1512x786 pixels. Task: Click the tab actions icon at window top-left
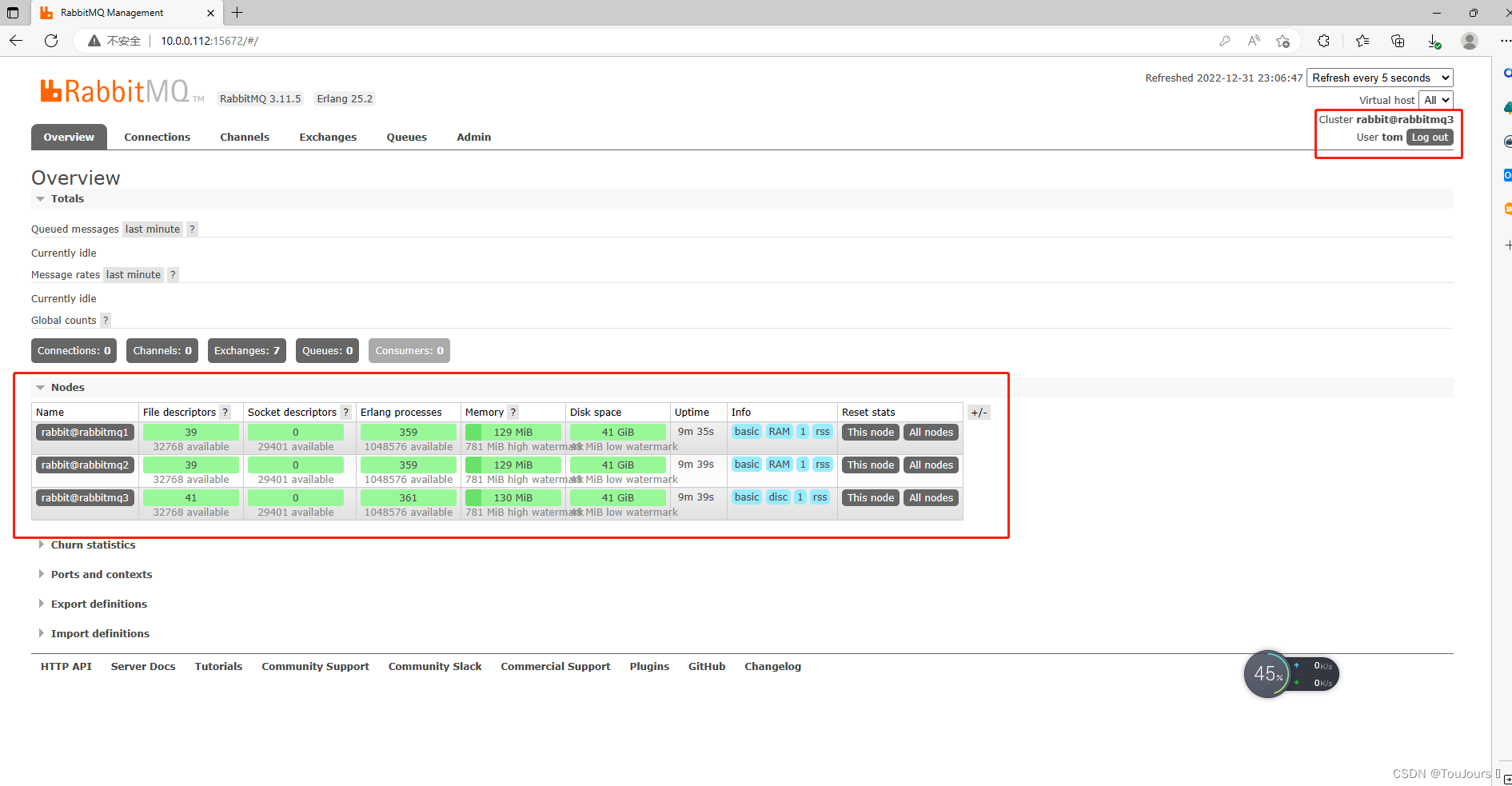[13, 13]
